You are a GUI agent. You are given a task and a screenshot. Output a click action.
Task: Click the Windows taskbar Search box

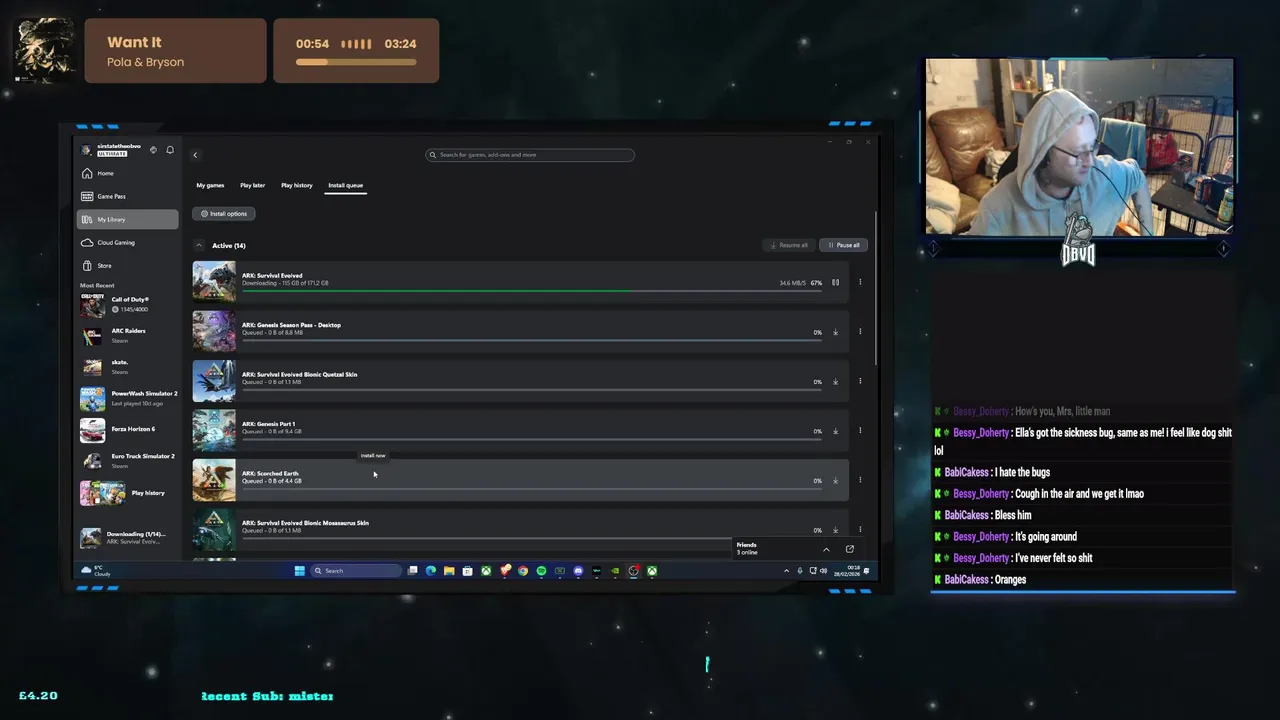(356, 571)
